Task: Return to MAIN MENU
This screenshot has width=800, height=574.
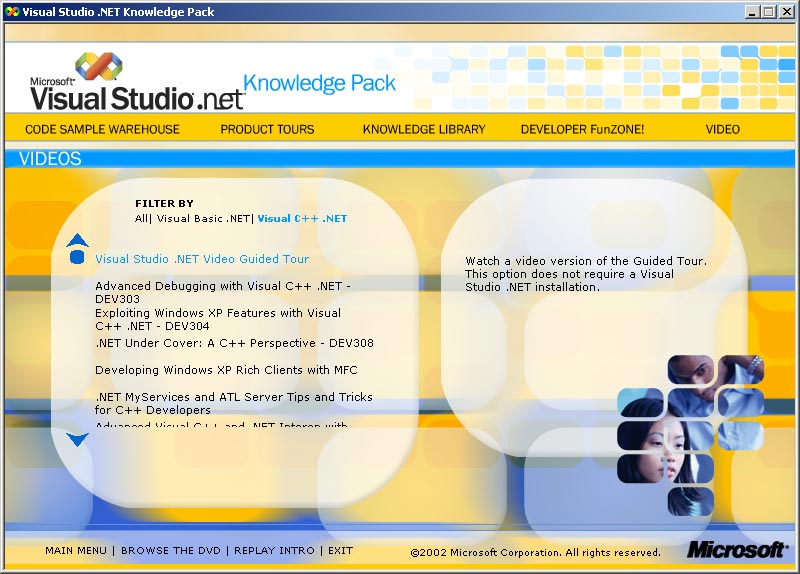Action: coord(76,551)
